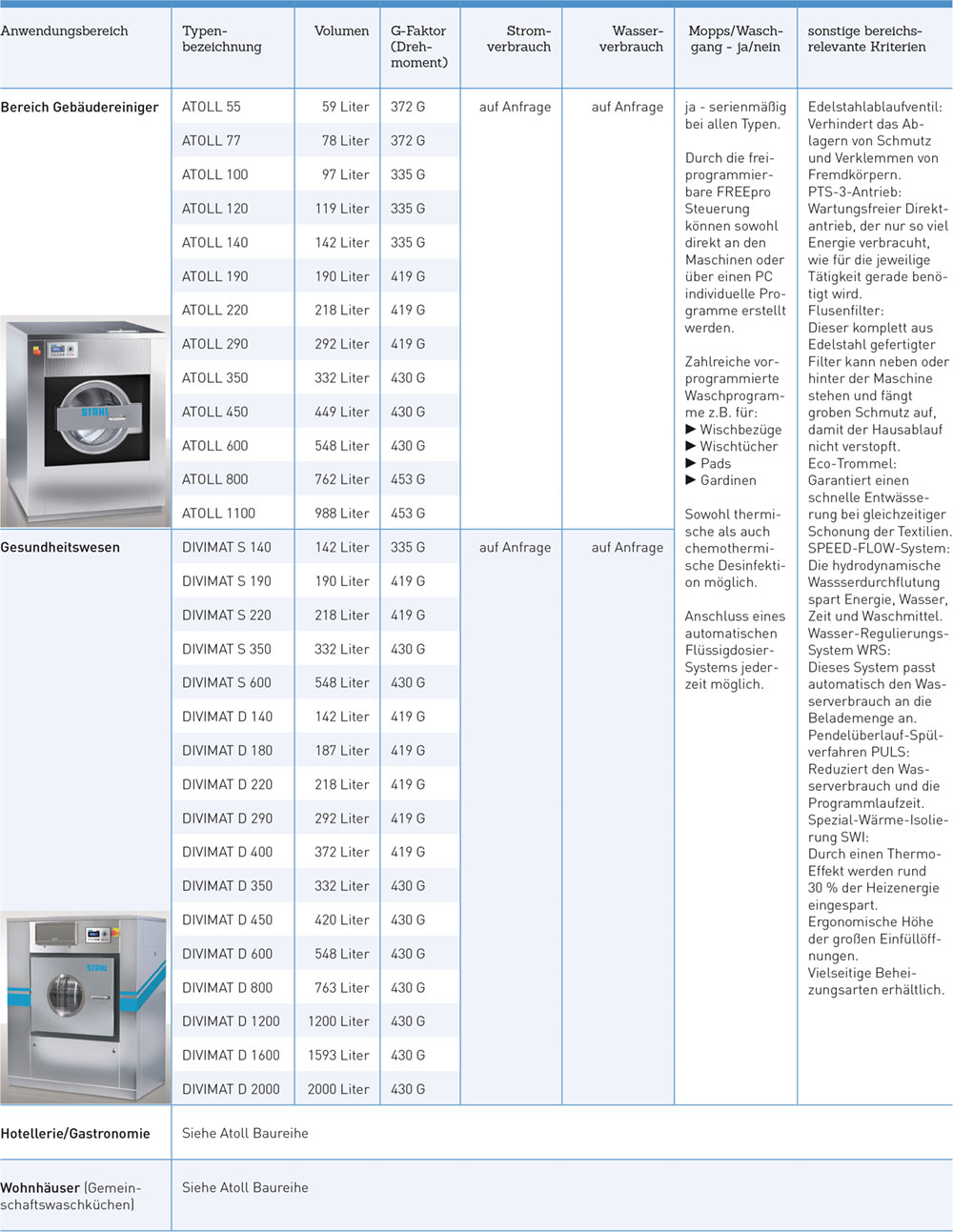Screen dimensions: 953x1232
Task: Click the ATOLL 100 type cell
Action: coord(215,174)
